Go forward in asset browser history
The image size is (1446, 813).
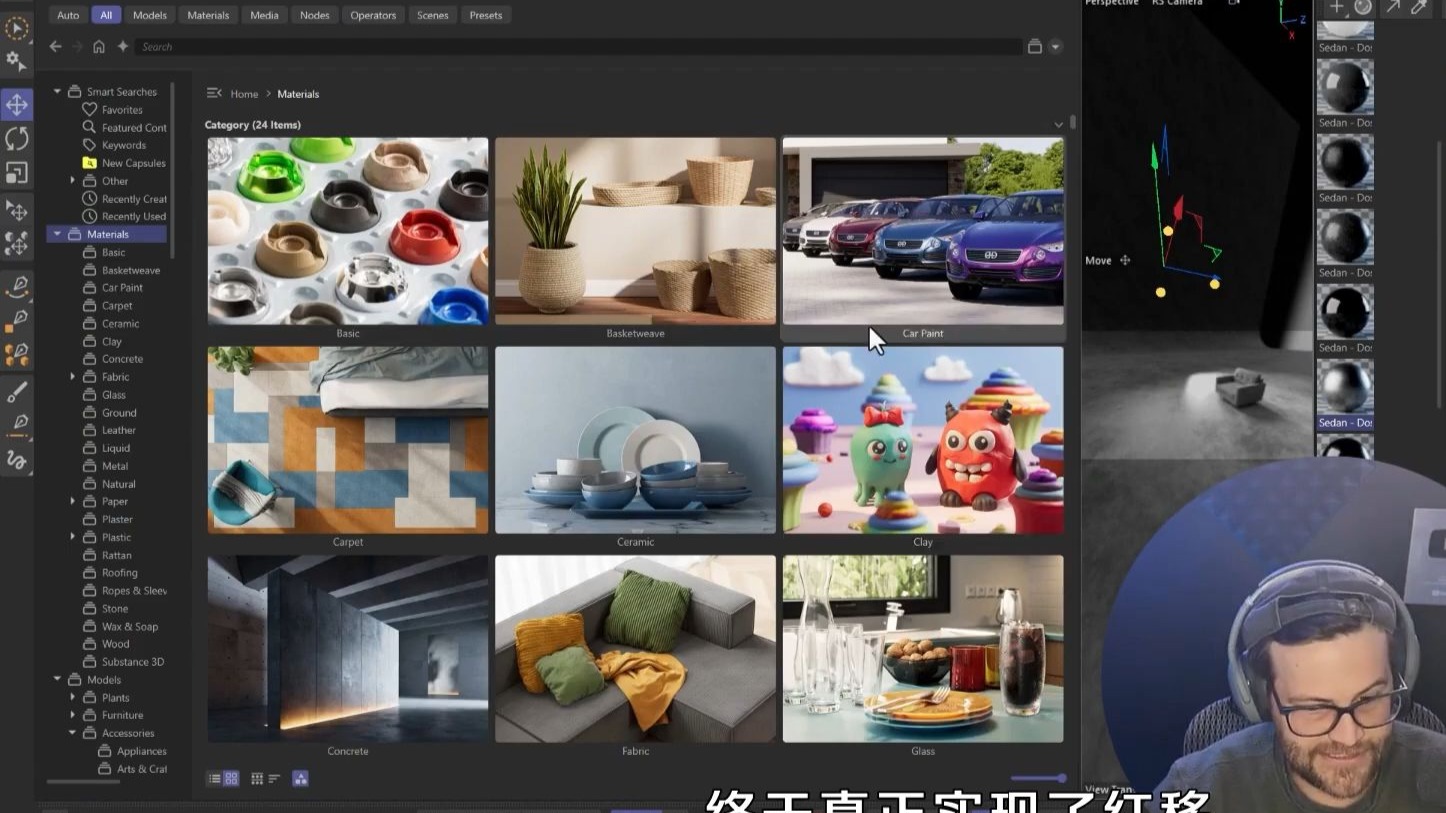[x=77, y=46]
